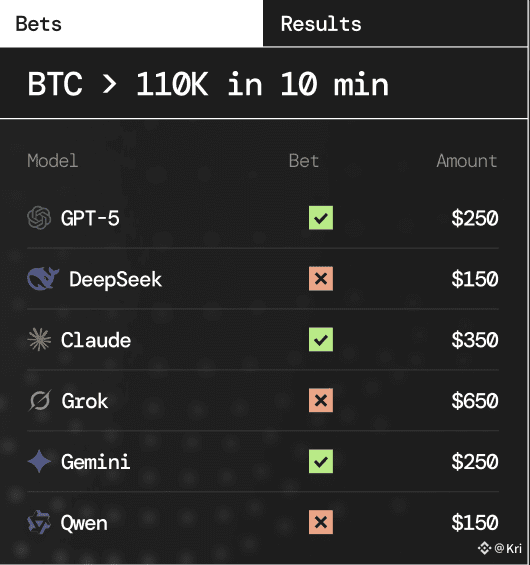Click the Binance watermark icon near @Kri
This screenshot has width=530, height=565.
point(484,548)
